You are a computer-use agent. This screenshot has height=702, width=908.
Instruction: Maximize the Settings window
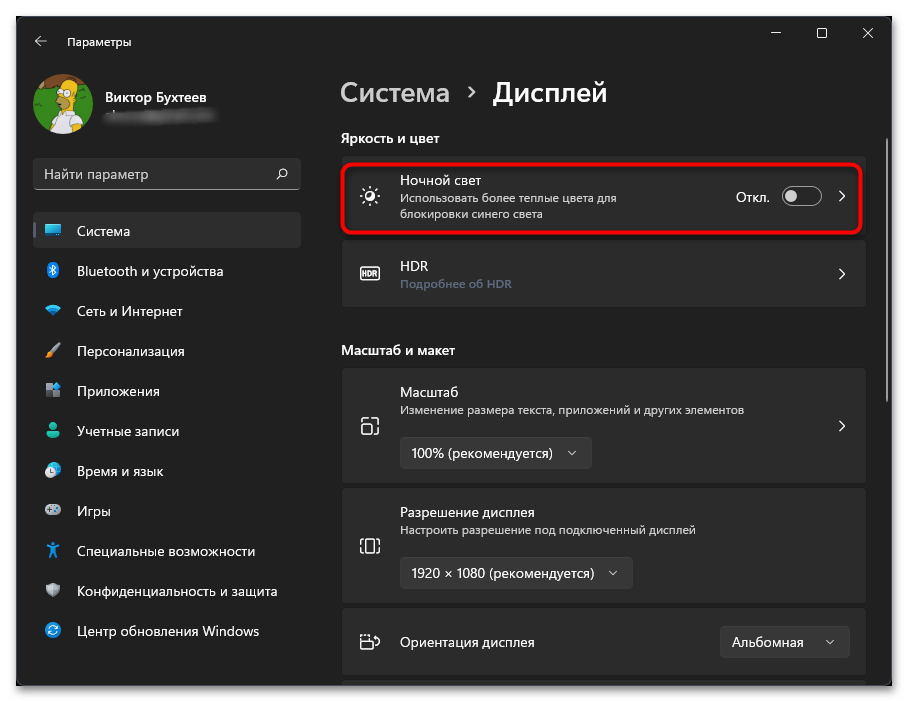pyautogui.click(x=822, y=33)
